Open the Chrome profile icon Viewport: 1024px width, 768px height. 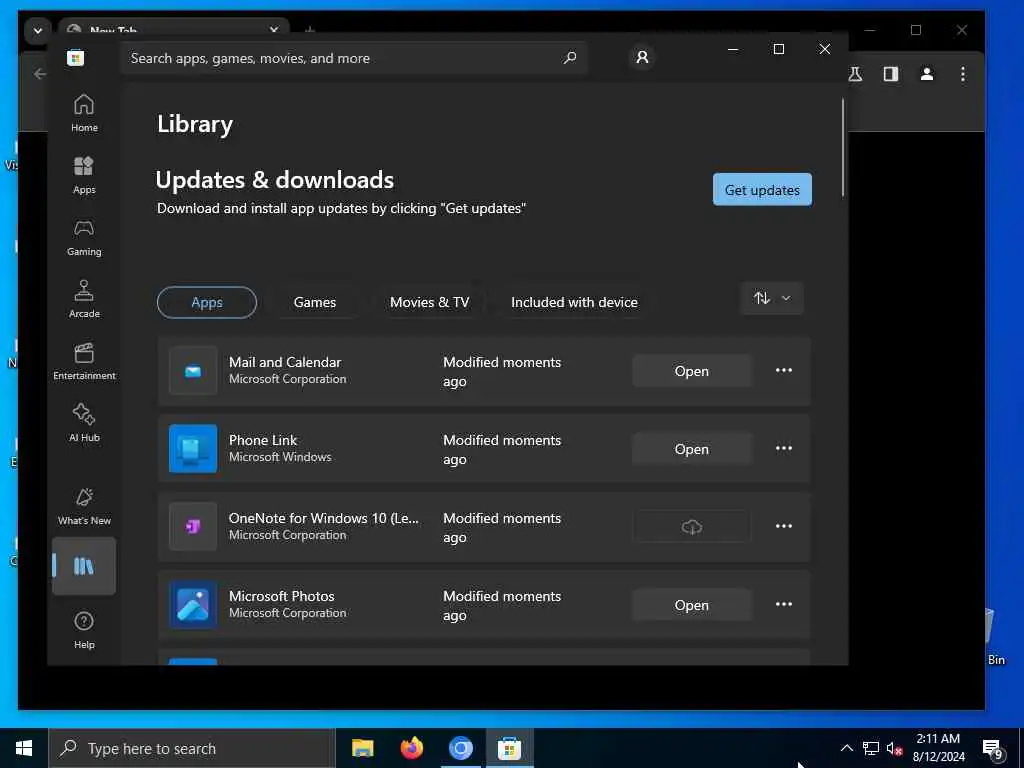pos(926,74)
